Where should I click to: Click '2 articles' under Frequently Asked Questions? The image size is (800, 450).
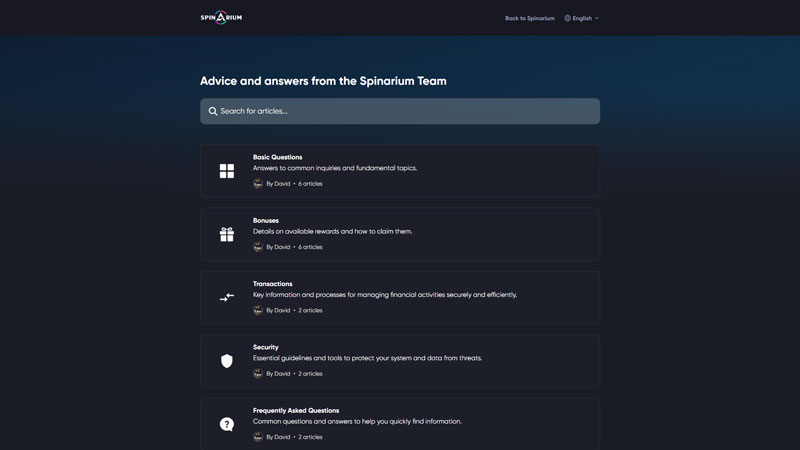310,437
